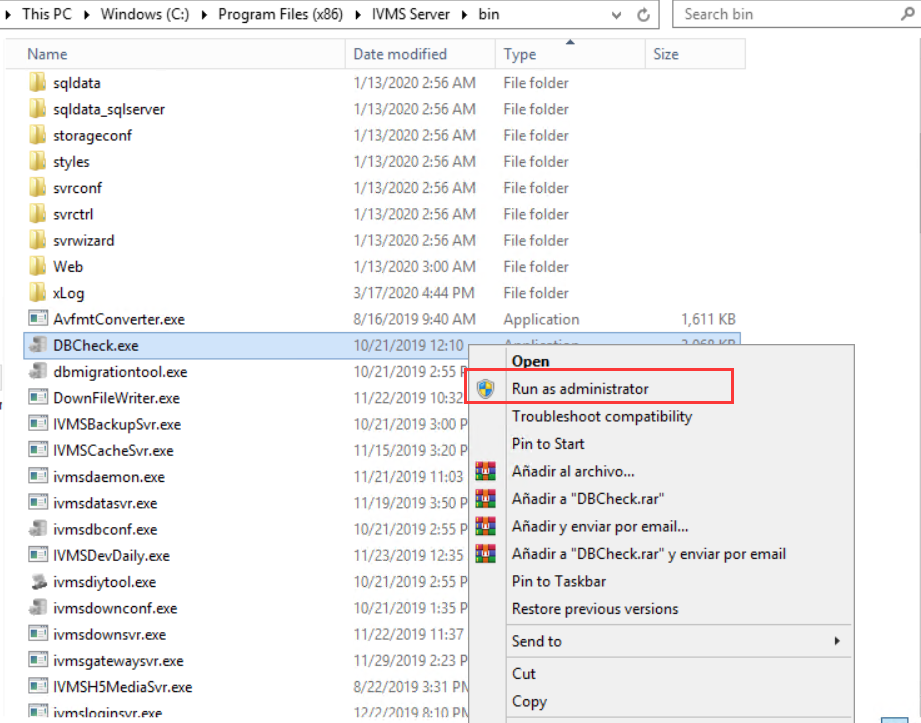Screen dimensions: 921x723
Task: Sort by Name column header
Action: (x=175, y=54)
